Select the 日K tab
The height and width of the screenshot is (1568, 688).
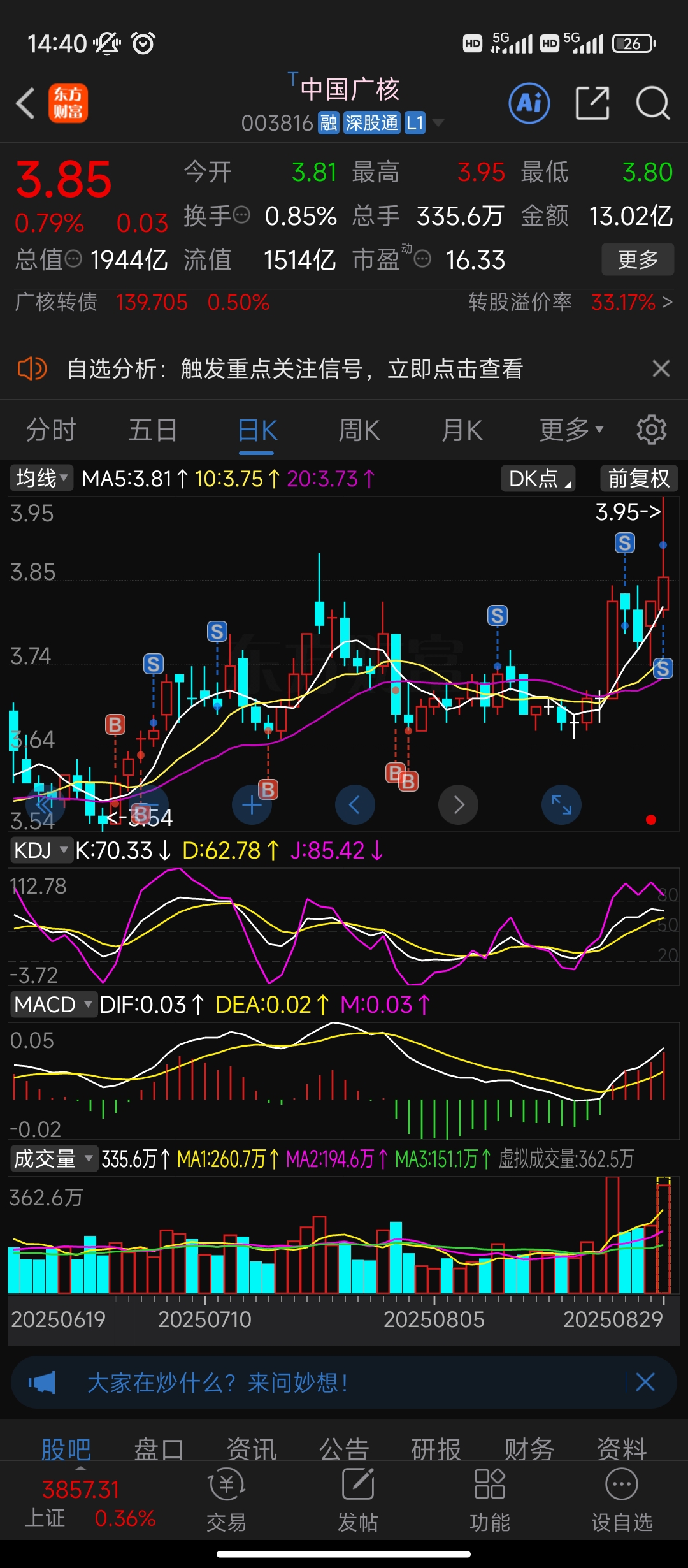tap(257, 430)
